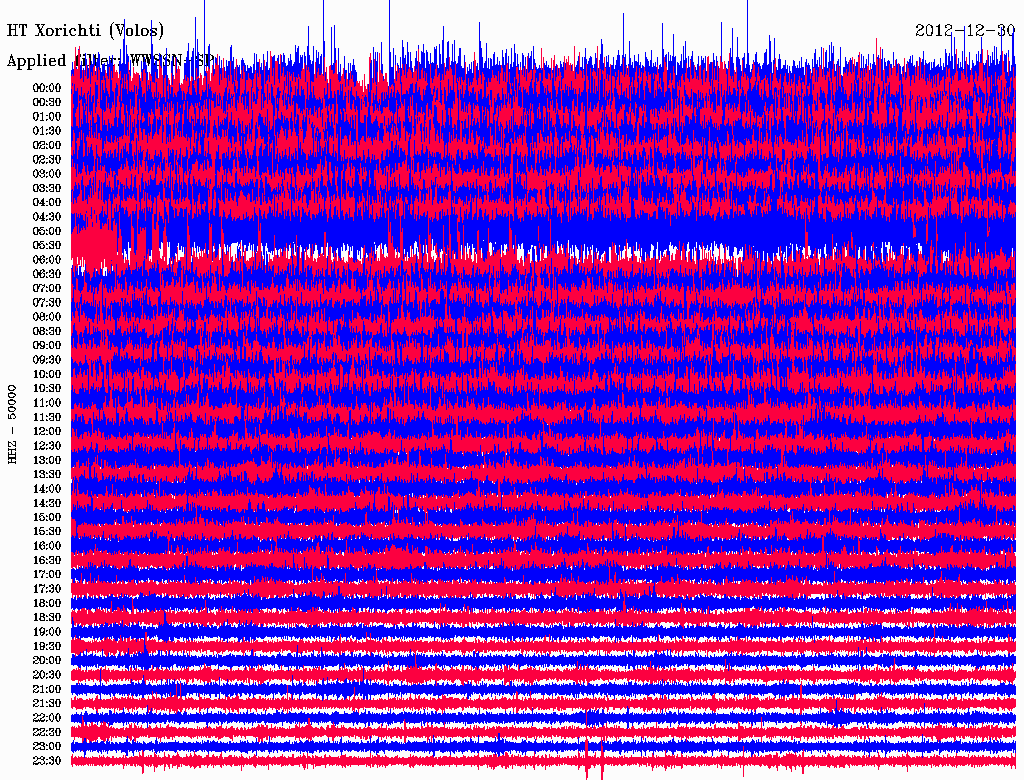Select the 01:30 time label
The height and width of the screenshot is (780, 1024).
[x=47, y=131]
